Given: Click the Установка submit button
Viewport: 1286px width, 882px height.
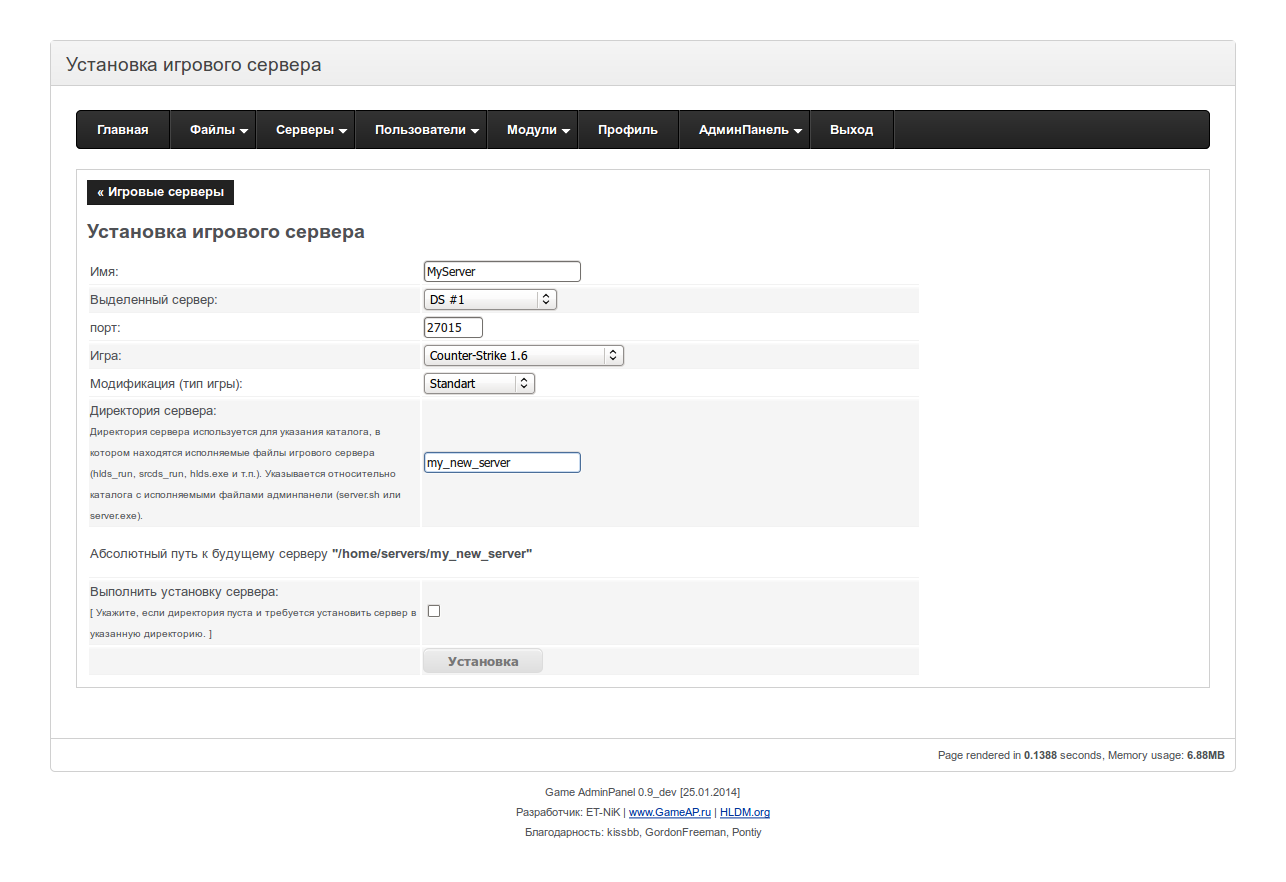Looking at the screenshot, I should pyautogui.click(x=483, y=661).
